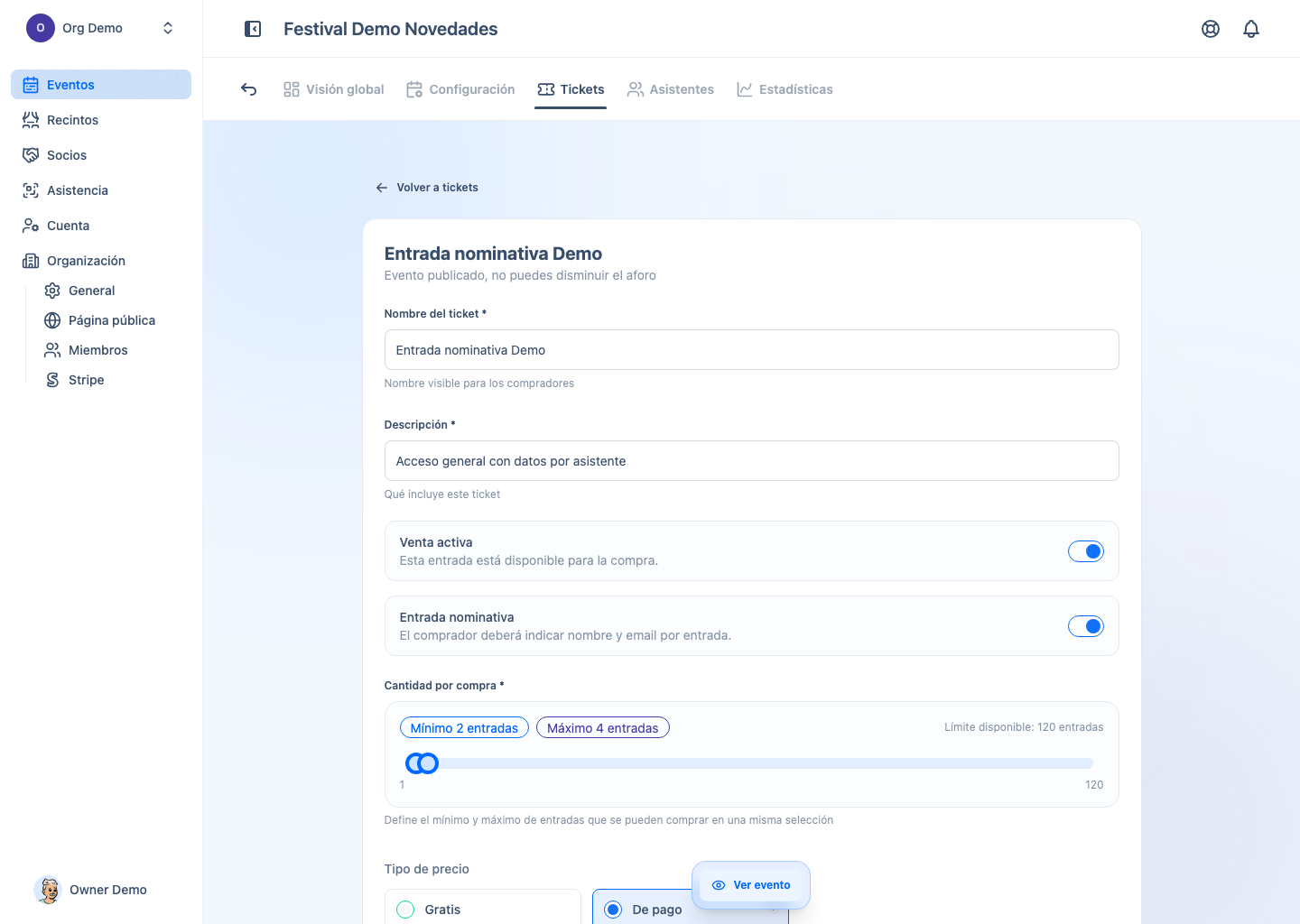Open Miembros page
The image size is (1300, 924).
[x=112, y=350]
